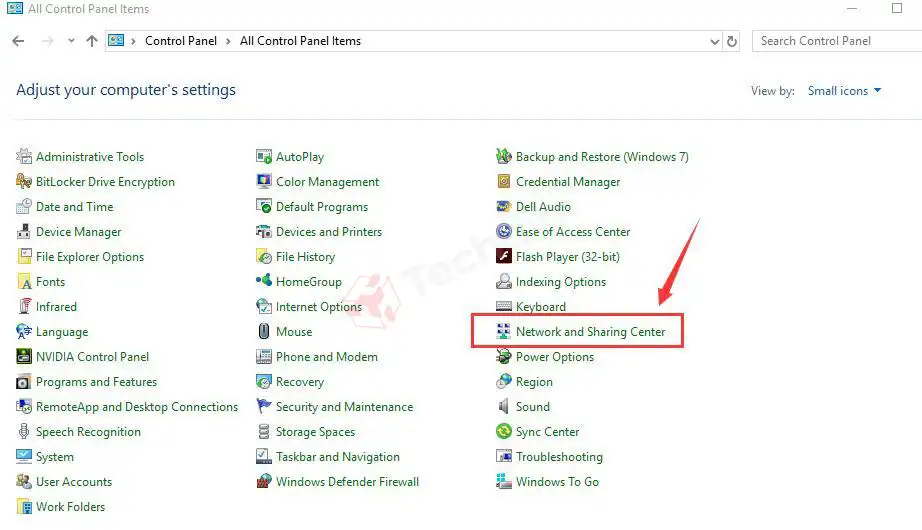This screenshot has height=530, width=922.
Task: Open the User Accounts link
Action: 74,482
